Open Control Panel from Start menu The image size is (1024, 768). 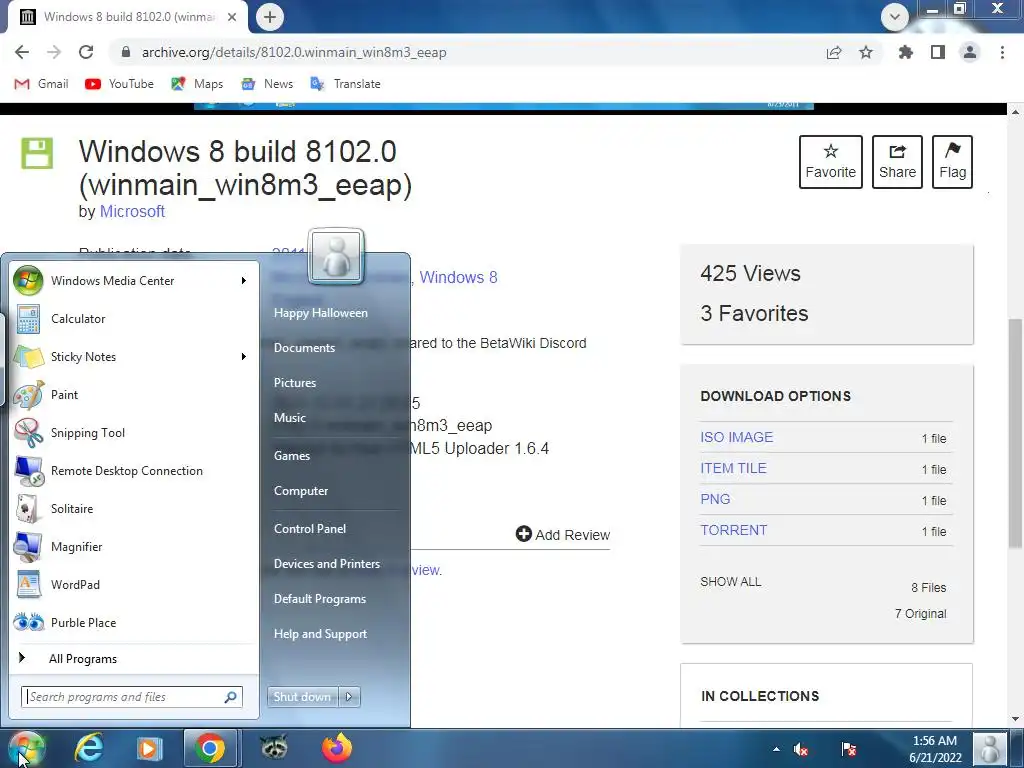click(310, 529)
